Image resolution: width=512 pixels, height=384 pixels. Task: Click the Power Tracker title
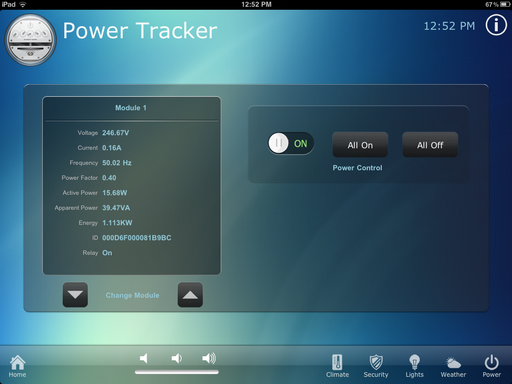pyautogui.click(x=140, y=31)
